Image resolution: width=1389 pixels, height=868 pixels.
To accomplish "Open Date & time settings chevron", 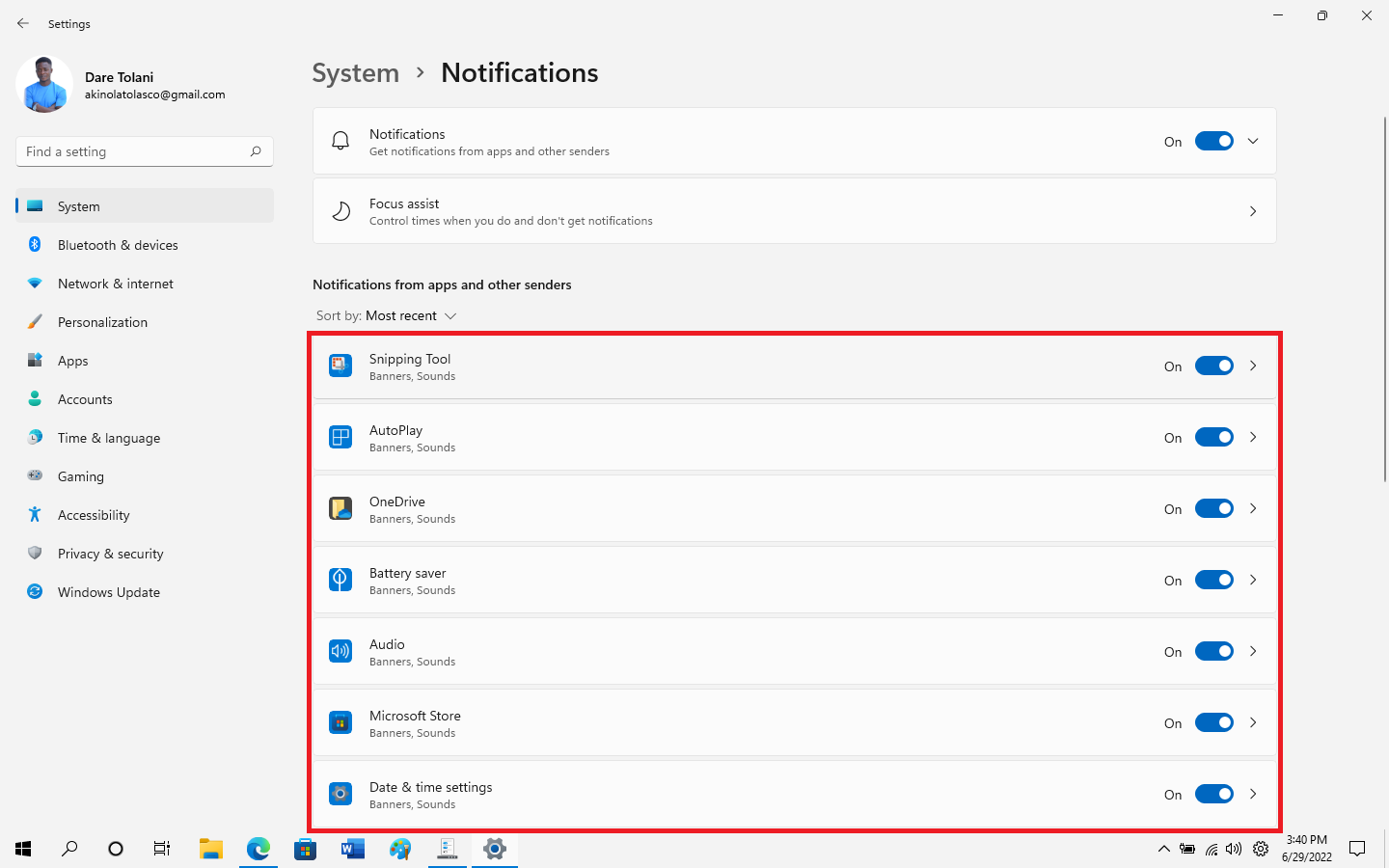I will point(1253,794).
